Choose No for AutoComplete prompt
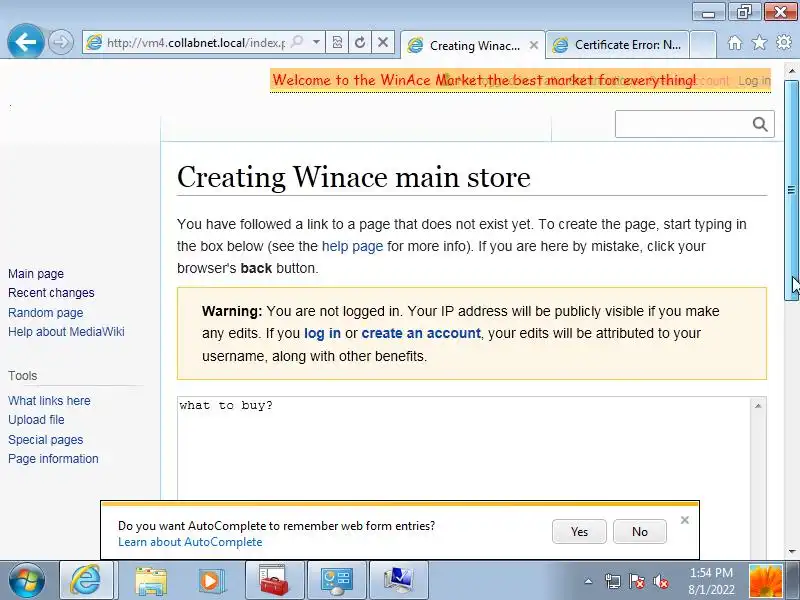The height and width of the screenshot is (600, 800). (640, 532)
